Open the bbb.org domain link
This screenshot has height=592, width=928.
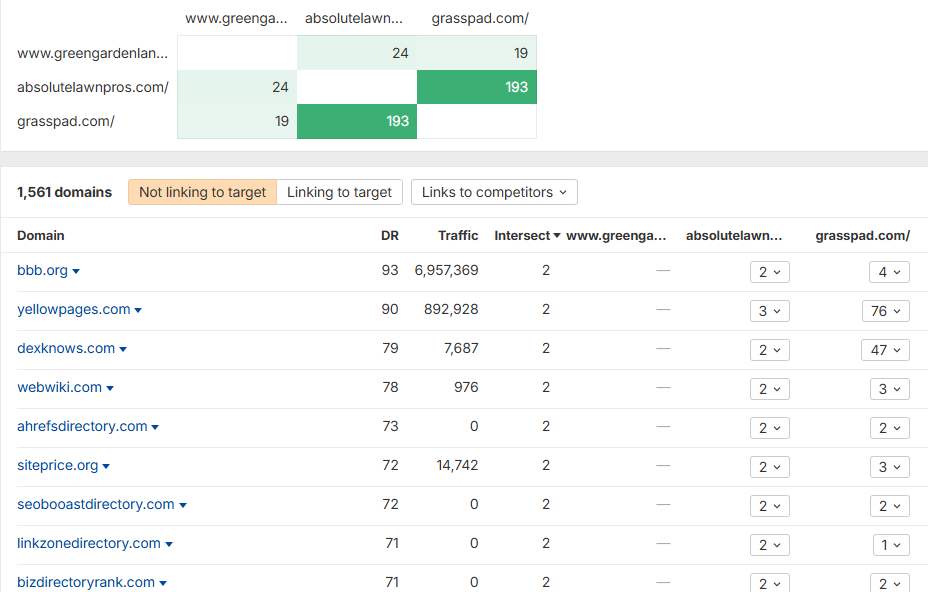(x=42, y=270)
